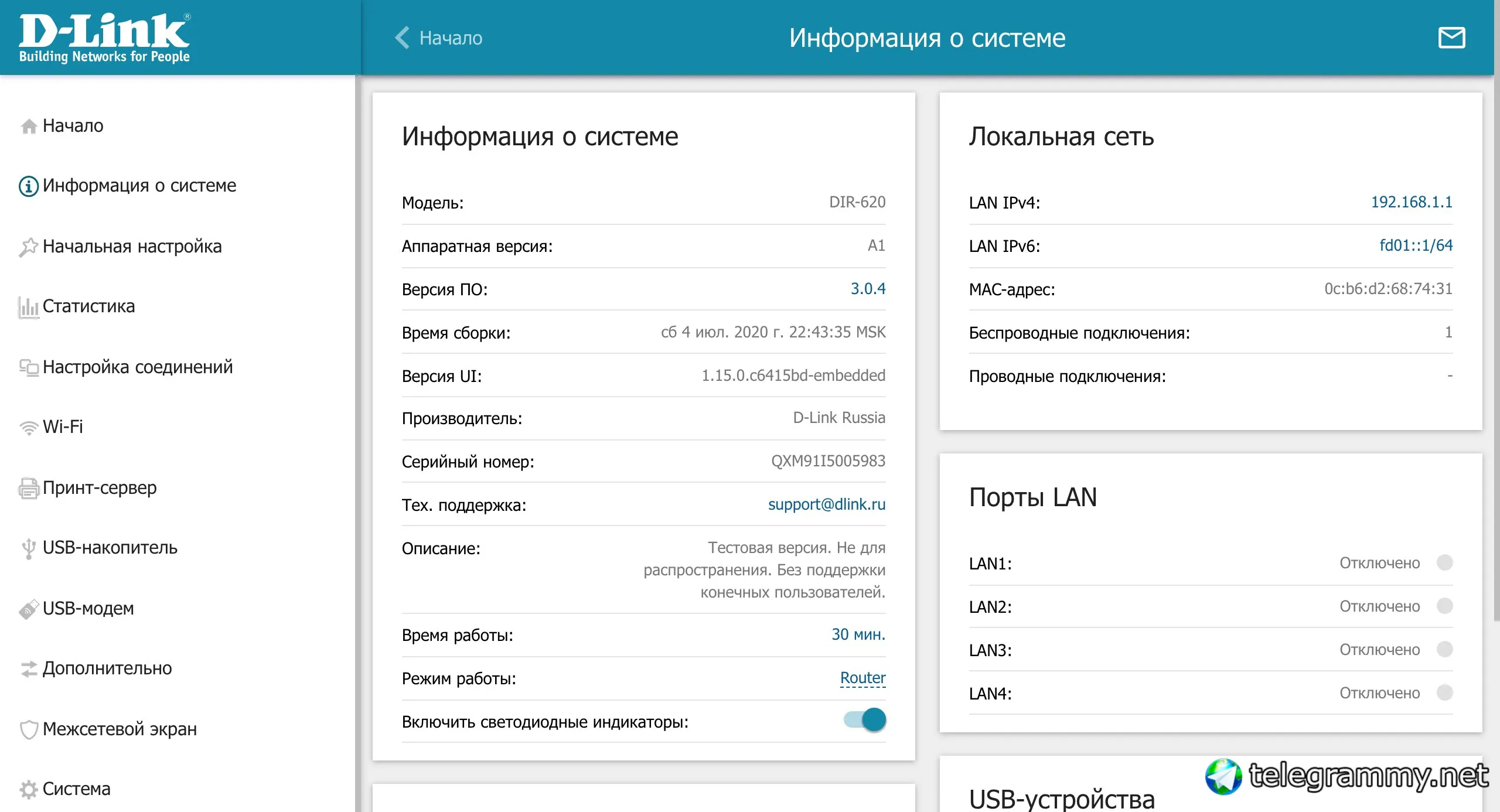Expand the Дополнительно sidebar section
1500x812 pixels.
107,668
